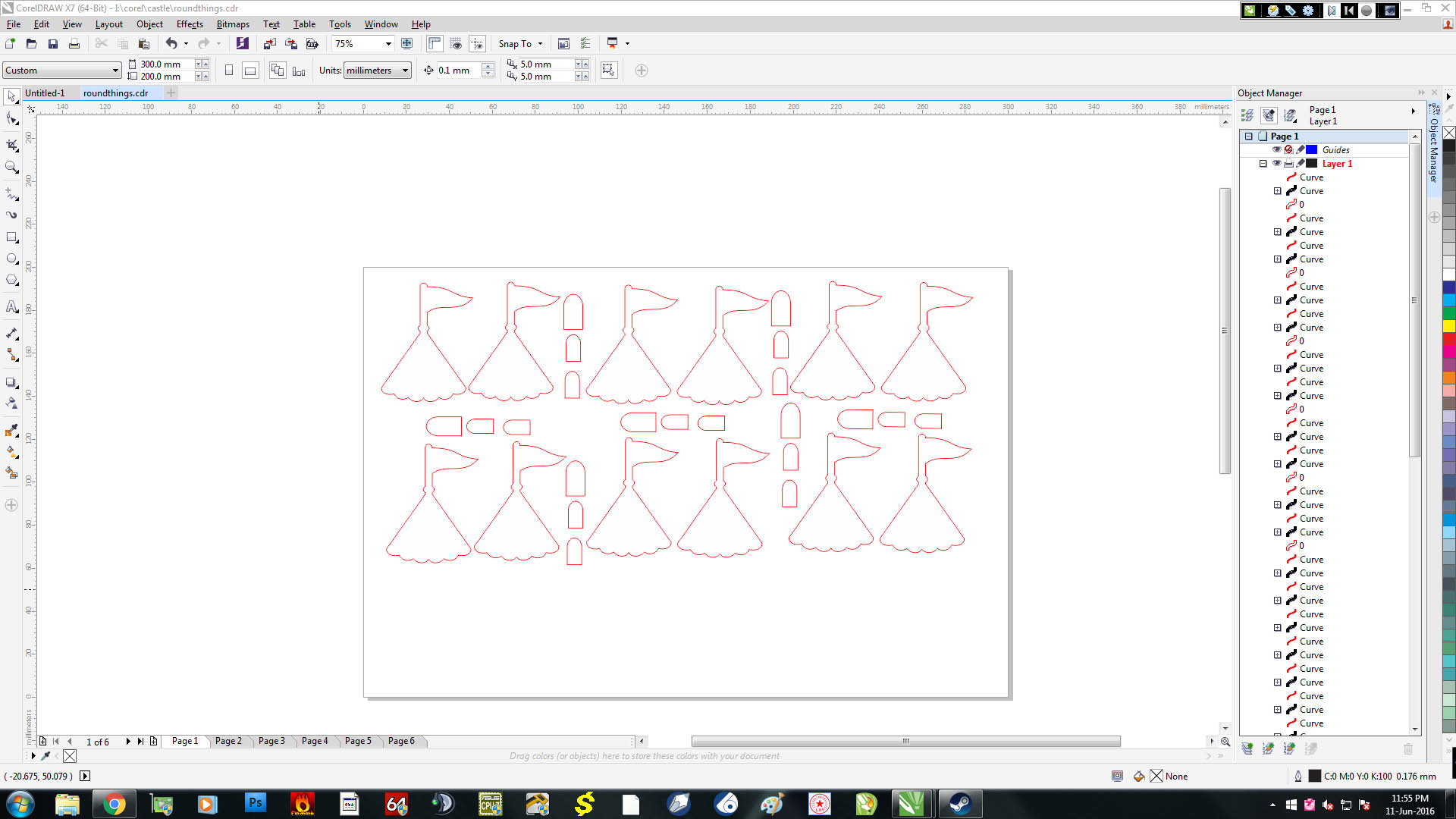The image size is (1456, 819).
Task: Open the Effects menu
Action: [x=190, y=24]
